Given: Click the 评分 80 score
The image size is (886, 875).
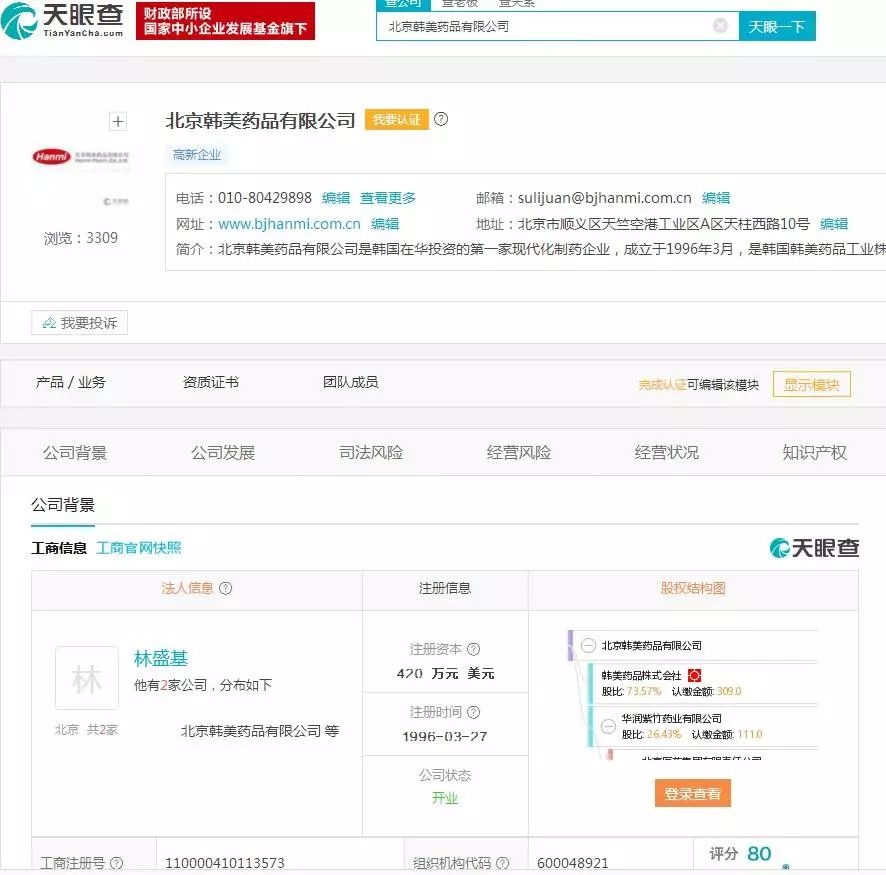Looking at the screenshot, I should pyautogui.click(x=740, y=854).
